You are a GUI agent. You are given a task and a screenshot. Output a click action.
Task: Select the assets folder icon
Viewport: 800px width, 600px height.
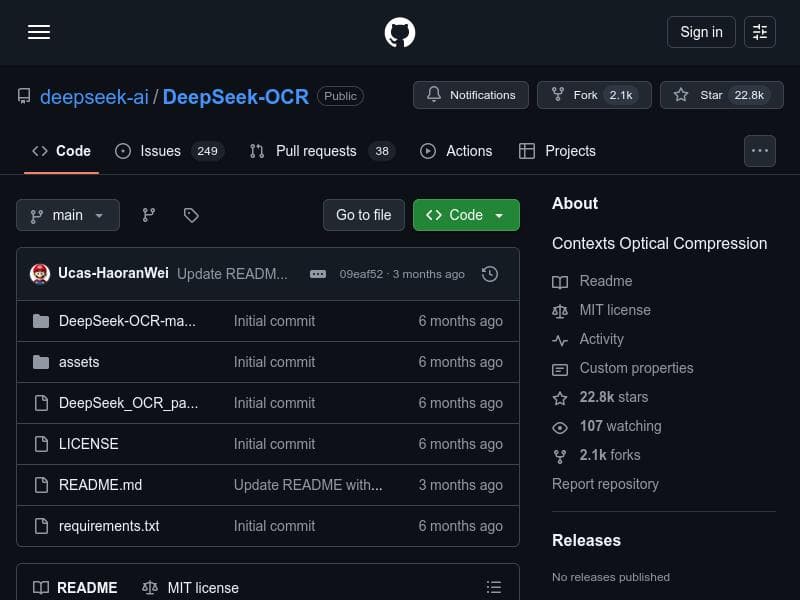(x=41, y=362)
